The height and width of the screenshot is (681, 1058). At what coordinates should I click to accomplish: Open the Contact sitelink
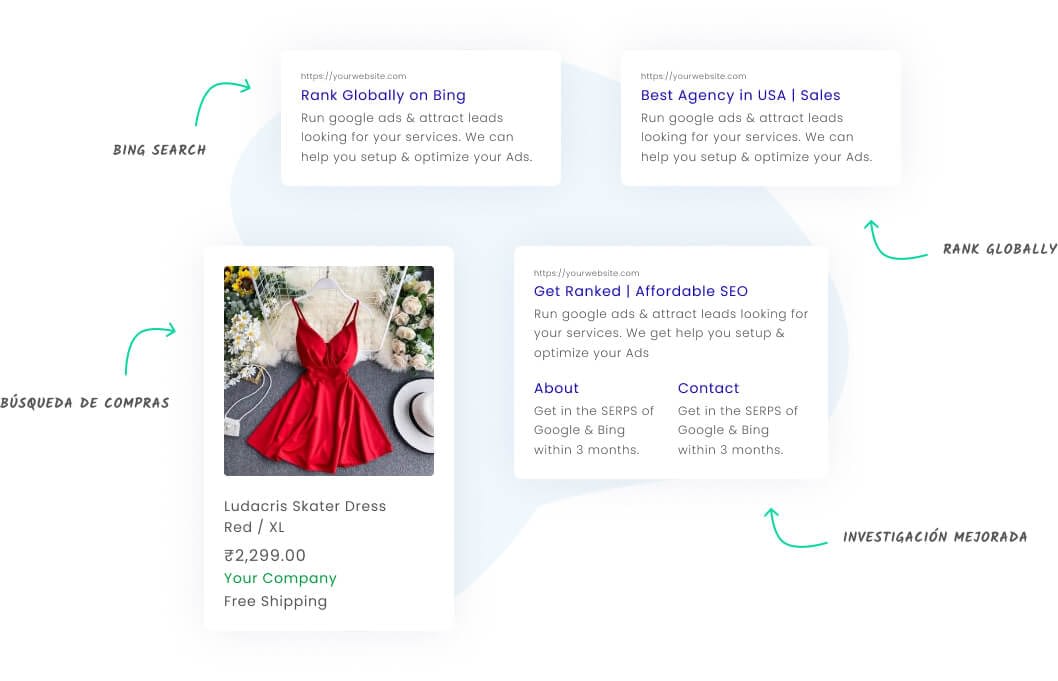click(x=708, y=388)
